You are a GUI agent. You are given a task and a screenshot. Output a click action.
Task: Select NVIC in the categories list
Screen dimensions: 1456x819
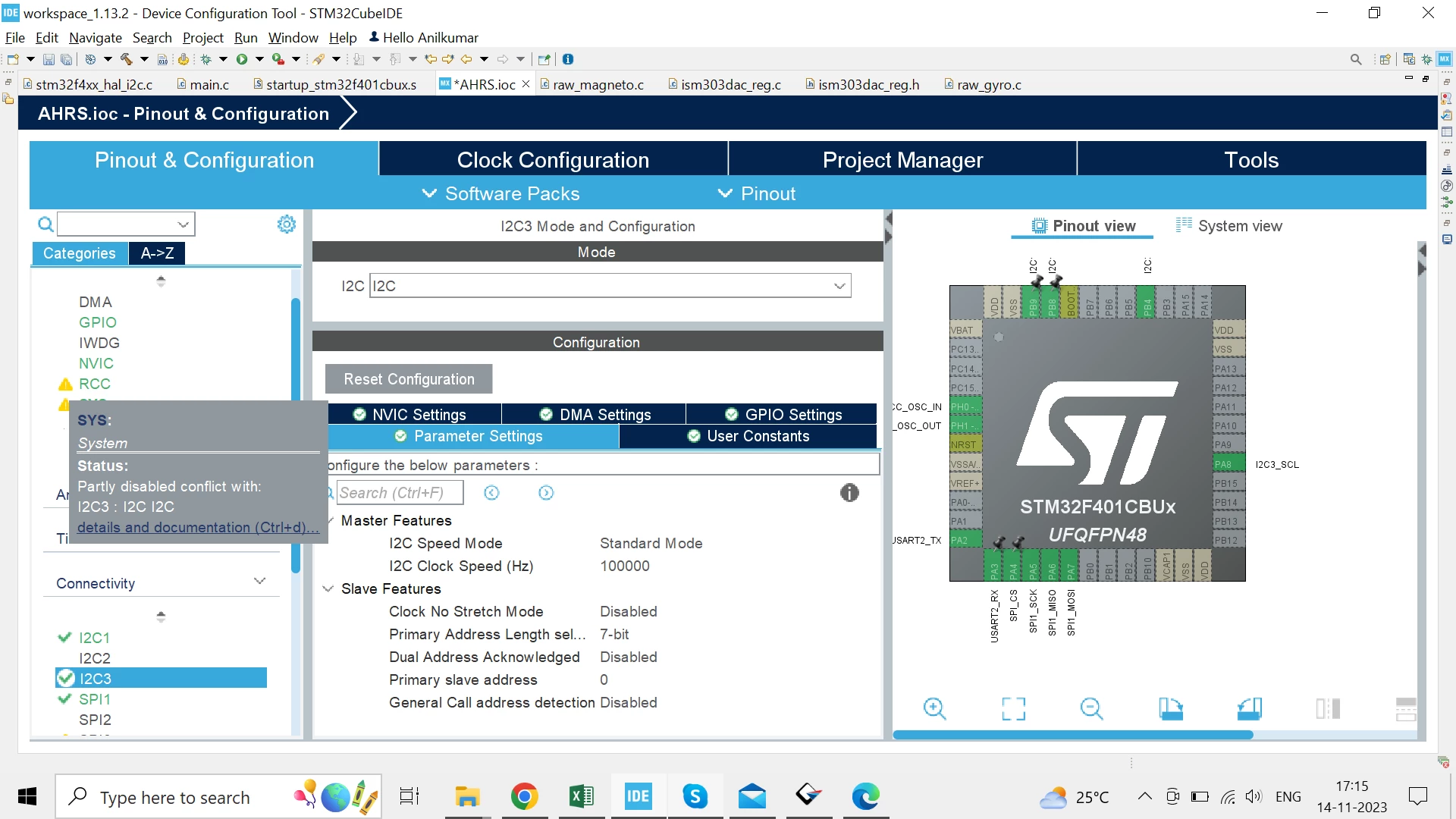(96, 363)
